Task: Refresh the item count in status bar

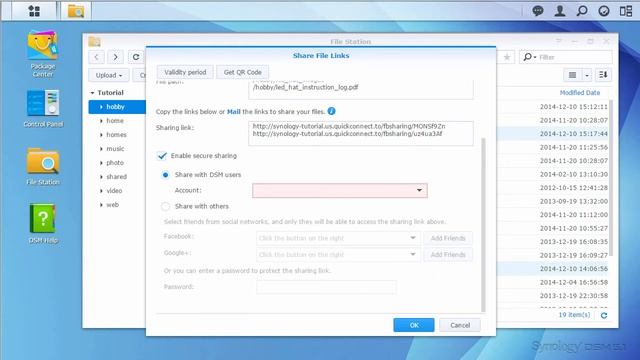Action: tap(604, 315)
